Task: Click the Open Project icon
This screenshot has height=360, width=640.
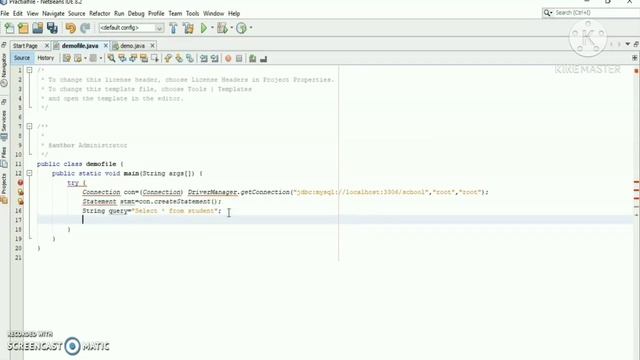Action: click(x=38, y=28)
